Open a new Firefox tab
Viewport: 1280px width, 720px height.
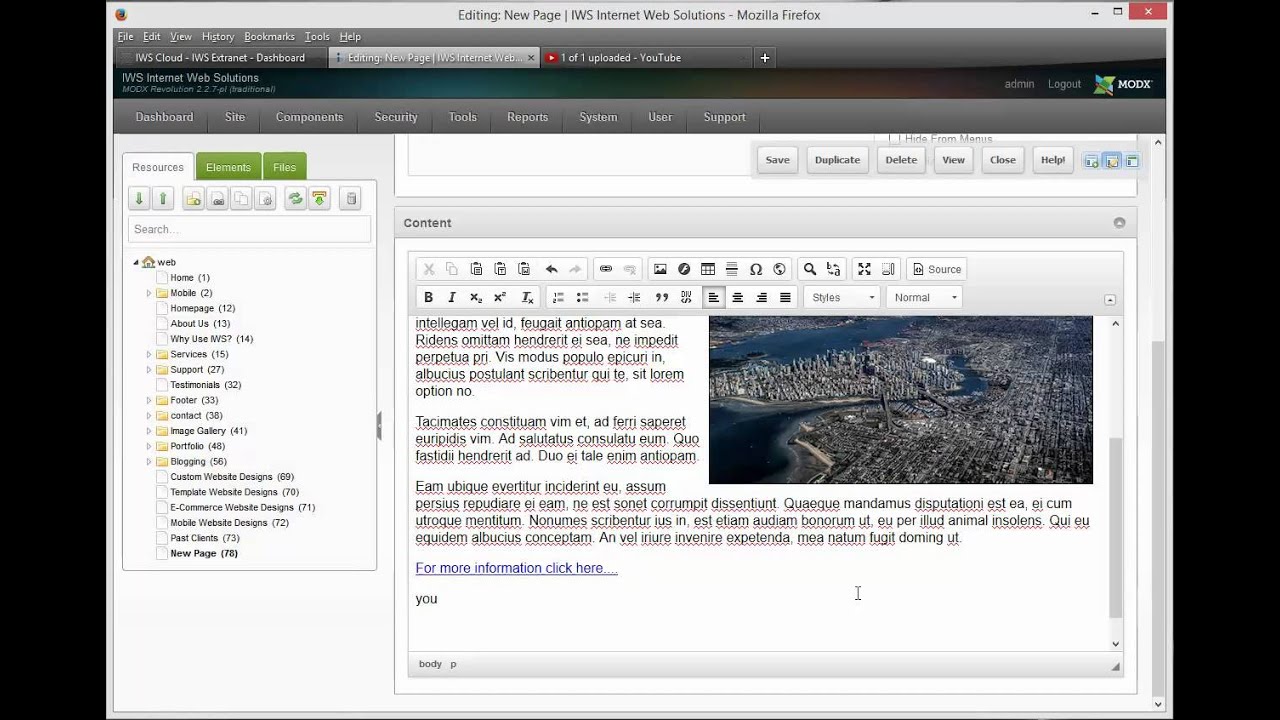[764, 58]
